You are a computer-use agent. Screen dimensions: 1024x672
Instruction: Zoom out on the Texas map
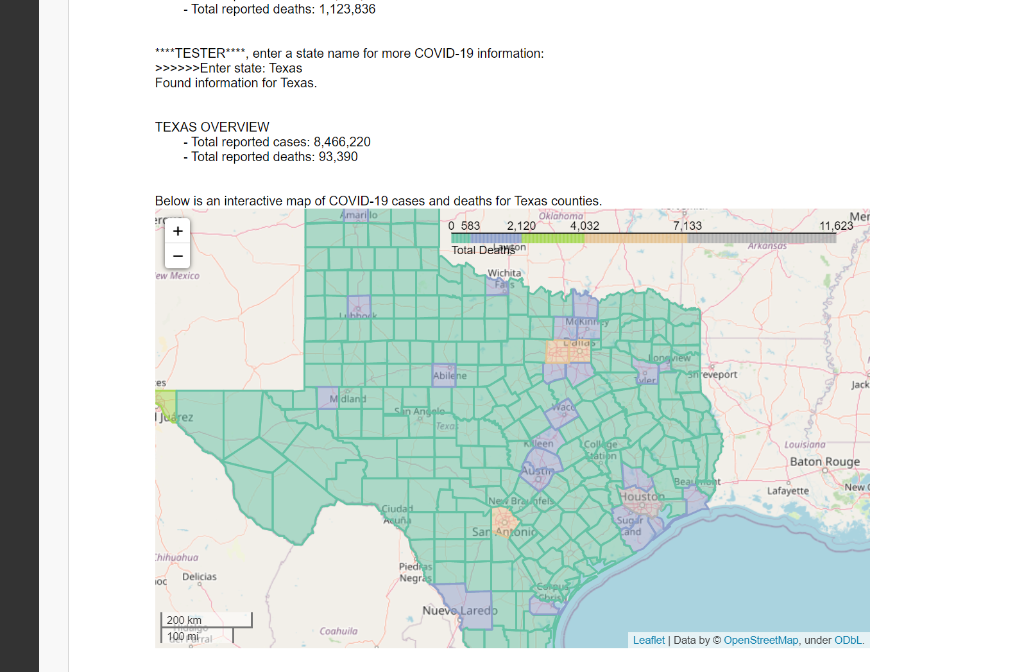pyautogui.click(x=178, y=255)
